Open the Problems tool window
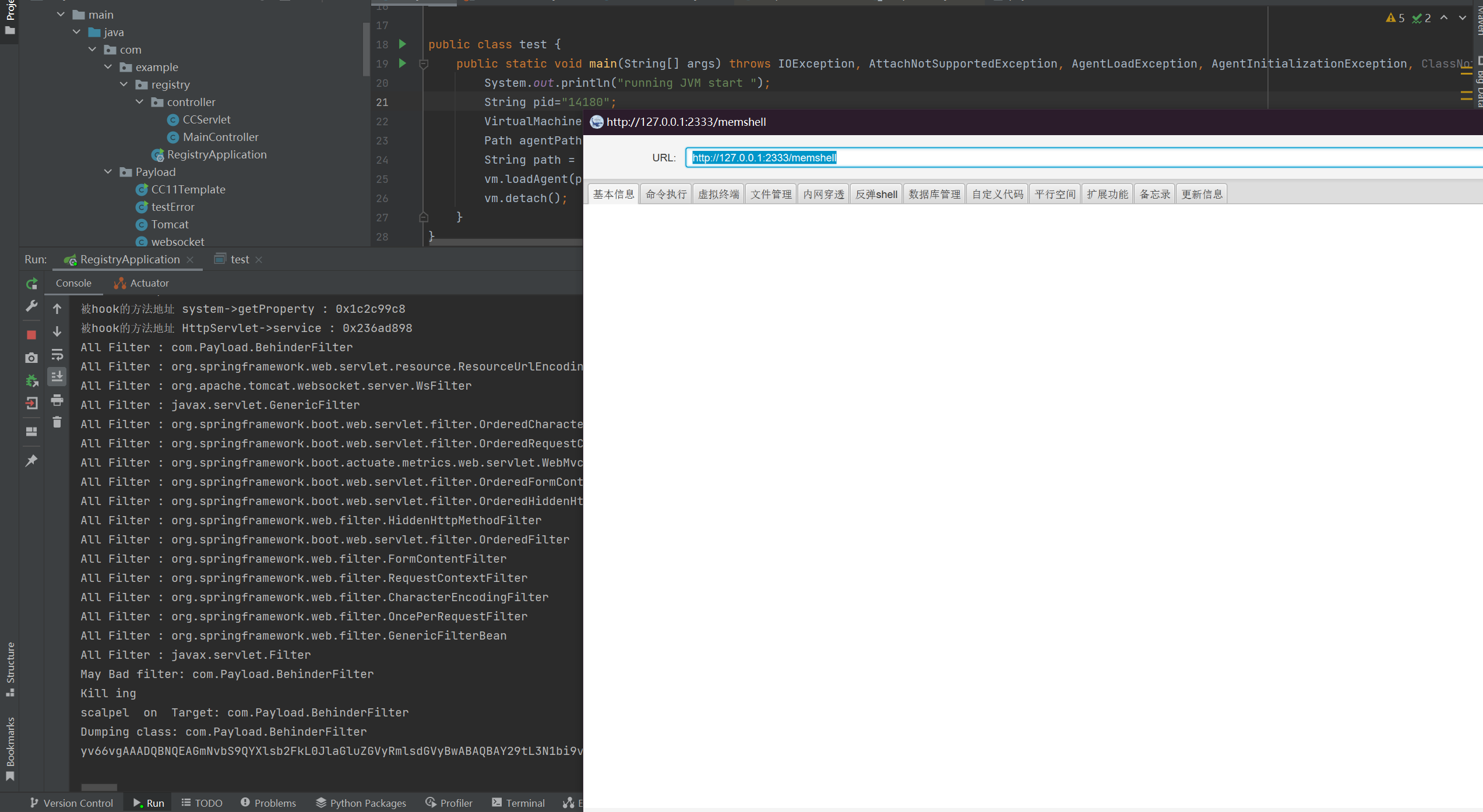The image size is (1483, 812). (x=268, y=803)
